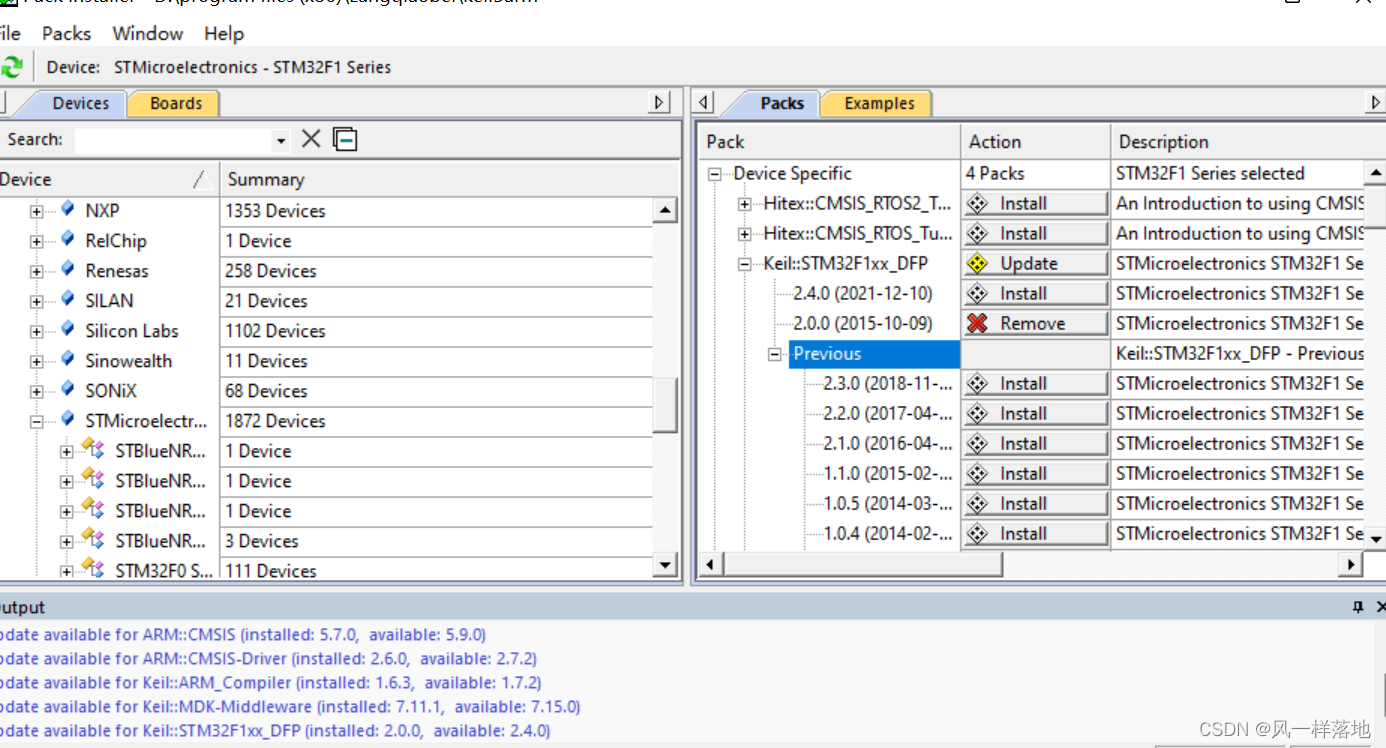Open the Window menu
The height and width of the screenshot is (748, 1386).
click(147, 33)
